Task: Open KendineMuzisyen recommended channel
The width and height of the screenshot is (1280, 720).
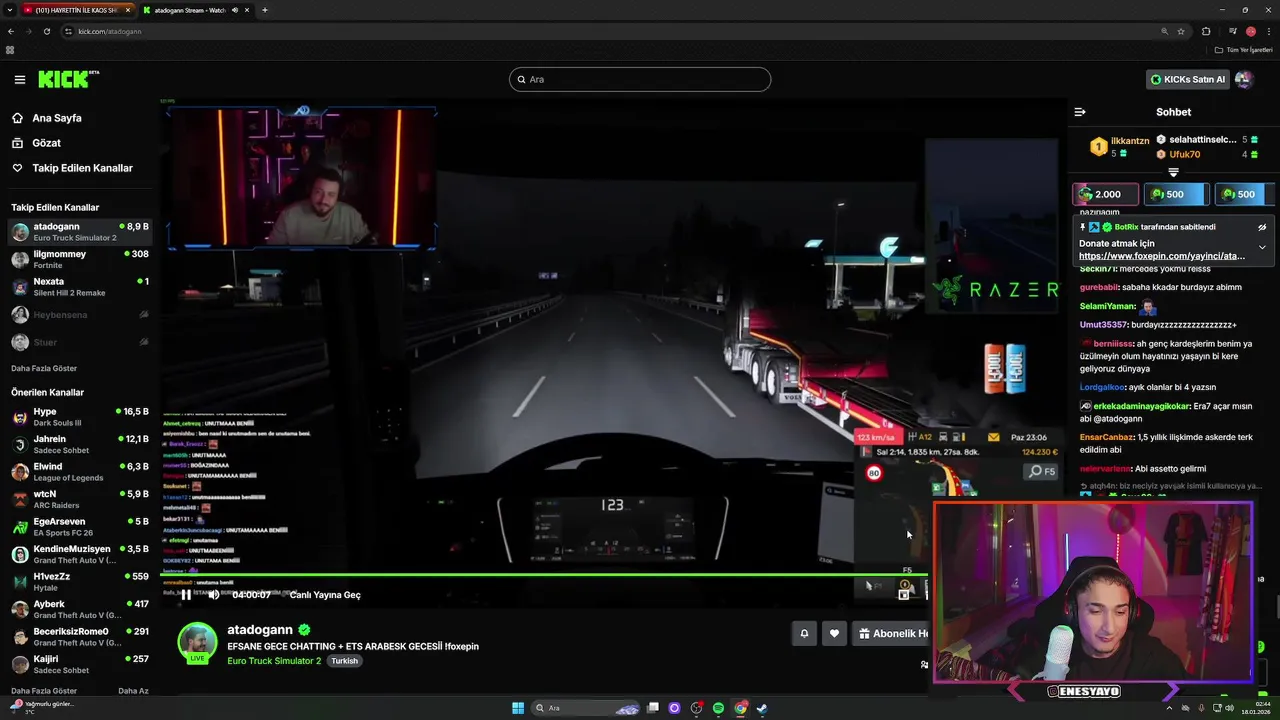Action: [80, 554]
